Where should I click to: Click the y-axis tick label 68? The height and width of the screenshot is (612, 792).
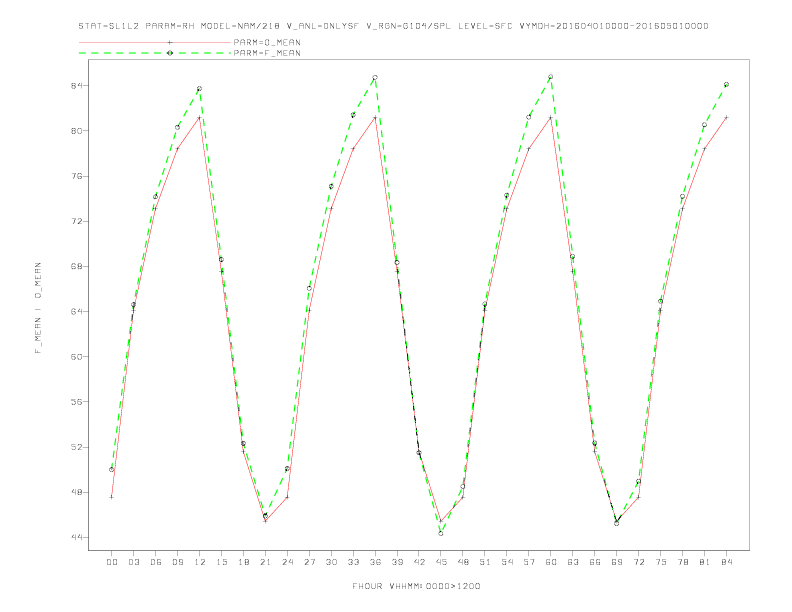coord(76,266)
